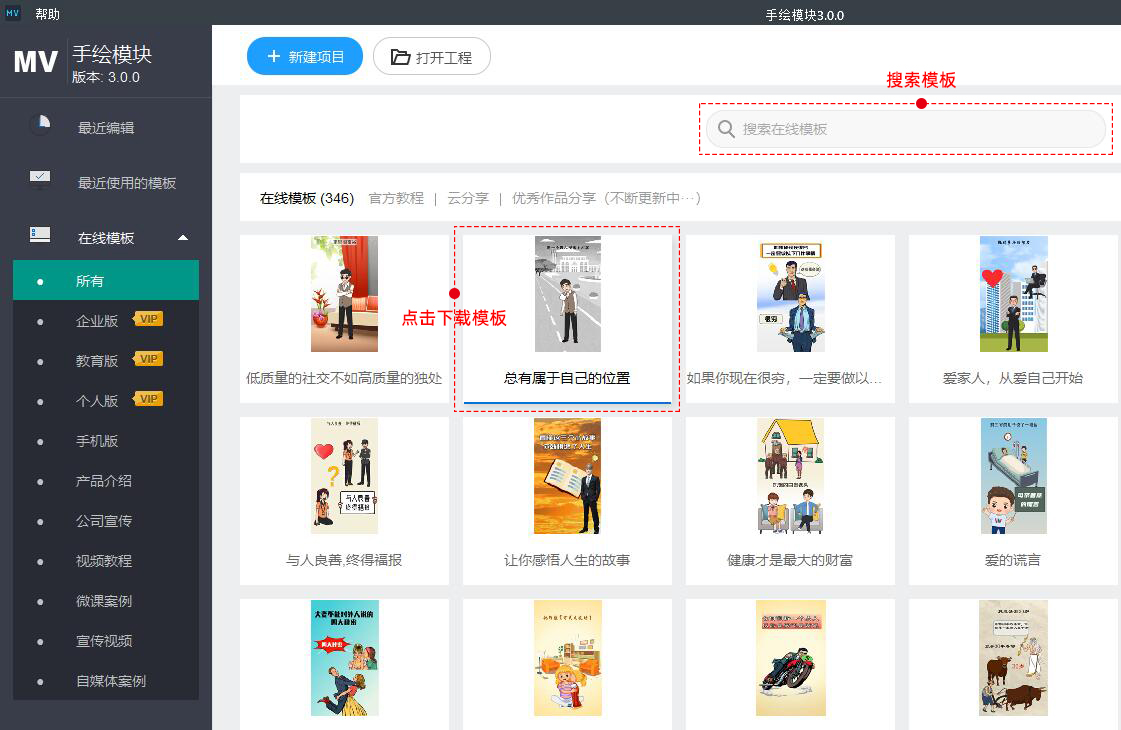The height and width of the screenshot is (730, 1121).
Task: Open the 云分享 tab
Action: coord(467,198)
